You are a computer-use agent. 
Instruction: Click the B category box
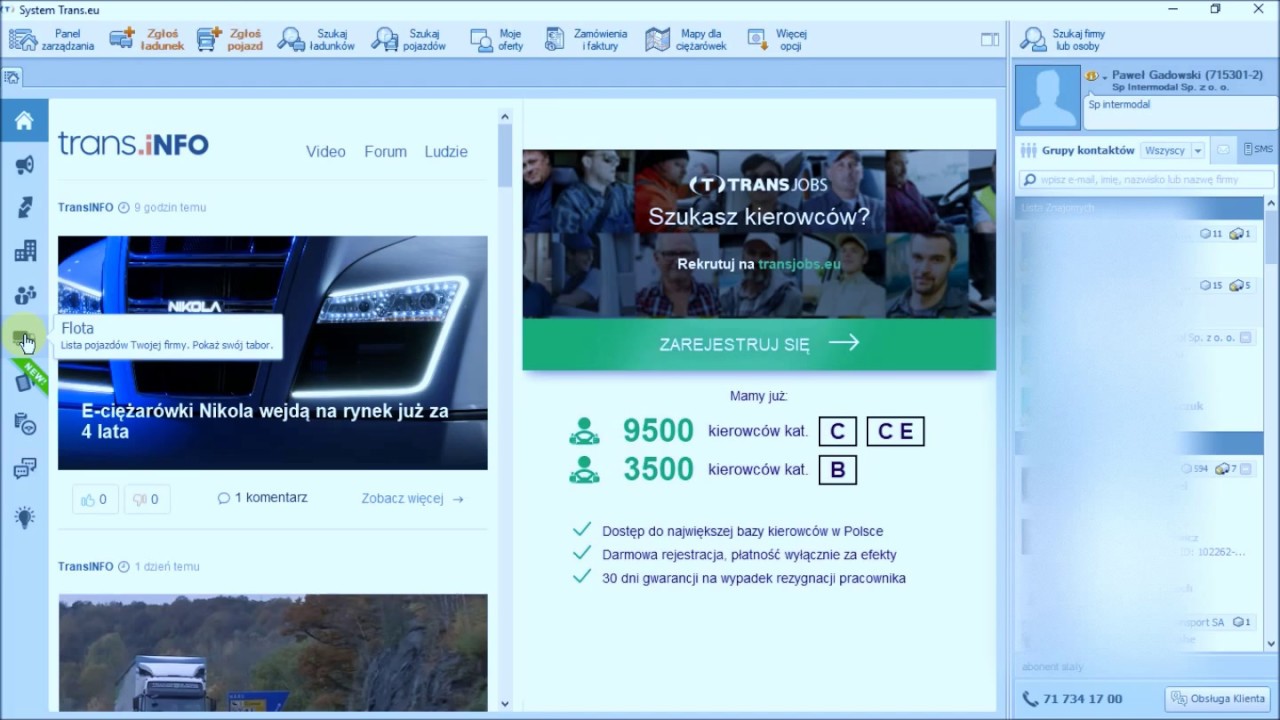(838, 470)
